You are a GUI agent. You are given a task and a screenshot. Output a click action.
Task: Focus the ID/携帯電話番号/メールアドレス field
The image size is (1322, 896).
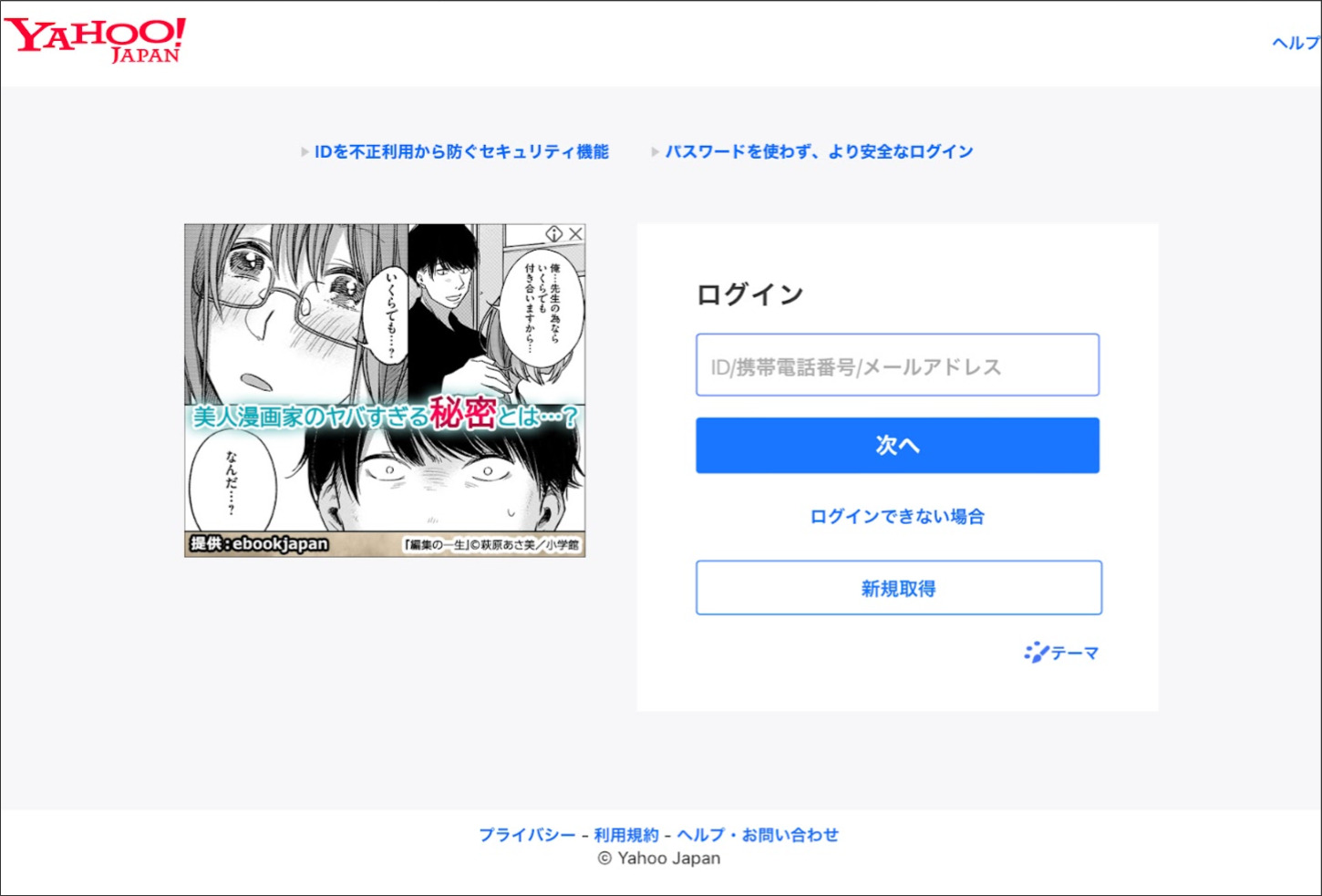click(x=897, y=365)
